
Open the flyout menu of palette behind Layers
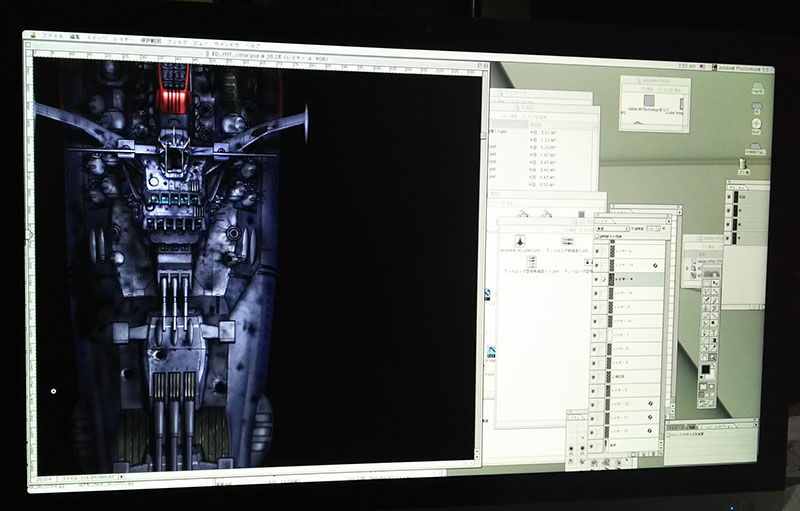pyautogui.click(x=679, y=211)
